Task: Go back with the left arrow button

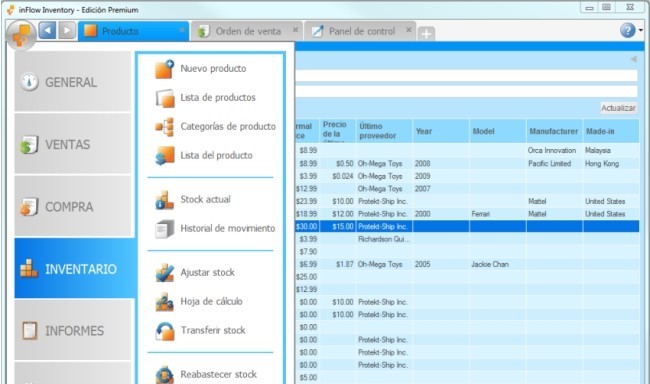Action: (47, 31)
